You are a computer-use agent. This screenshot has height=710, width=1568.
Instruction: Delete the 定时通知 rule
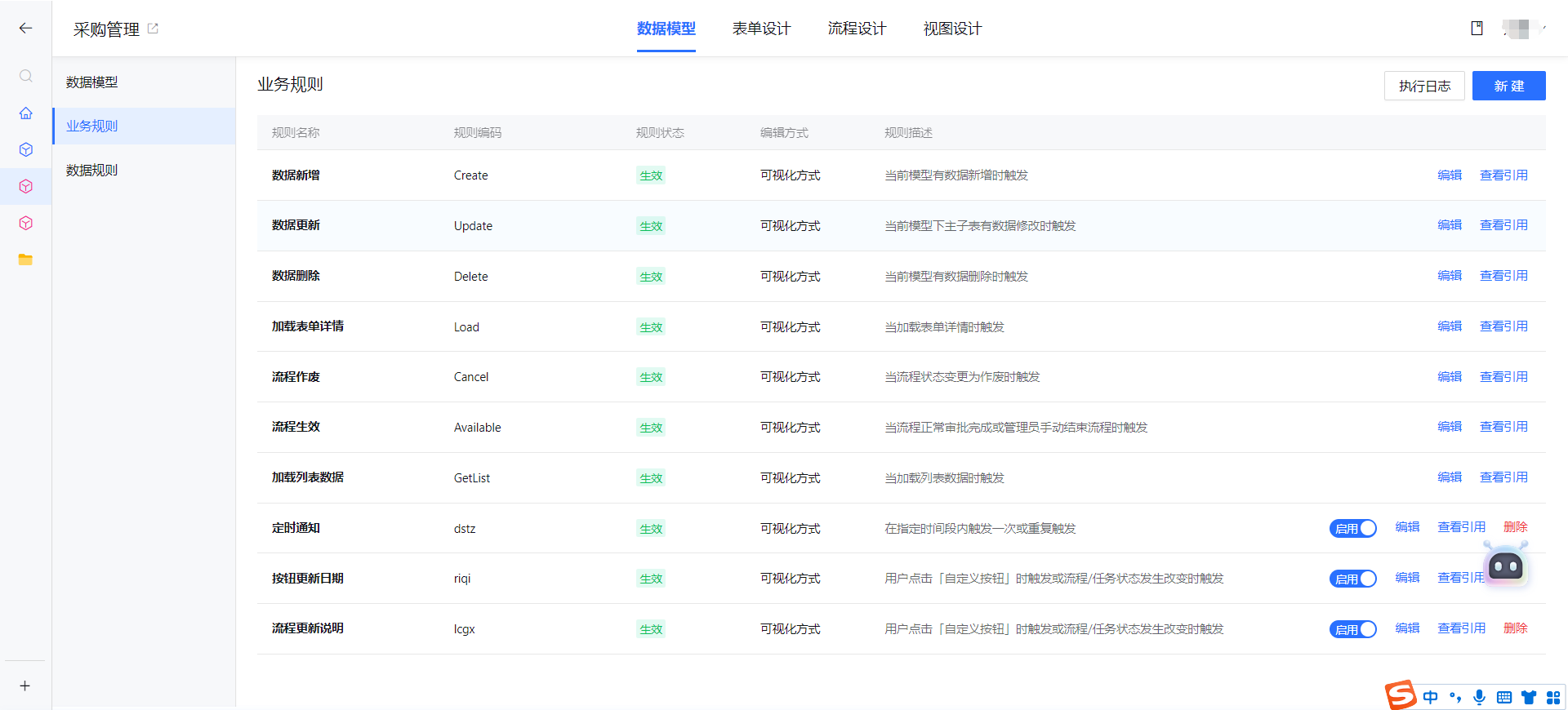click(1515, 526)
